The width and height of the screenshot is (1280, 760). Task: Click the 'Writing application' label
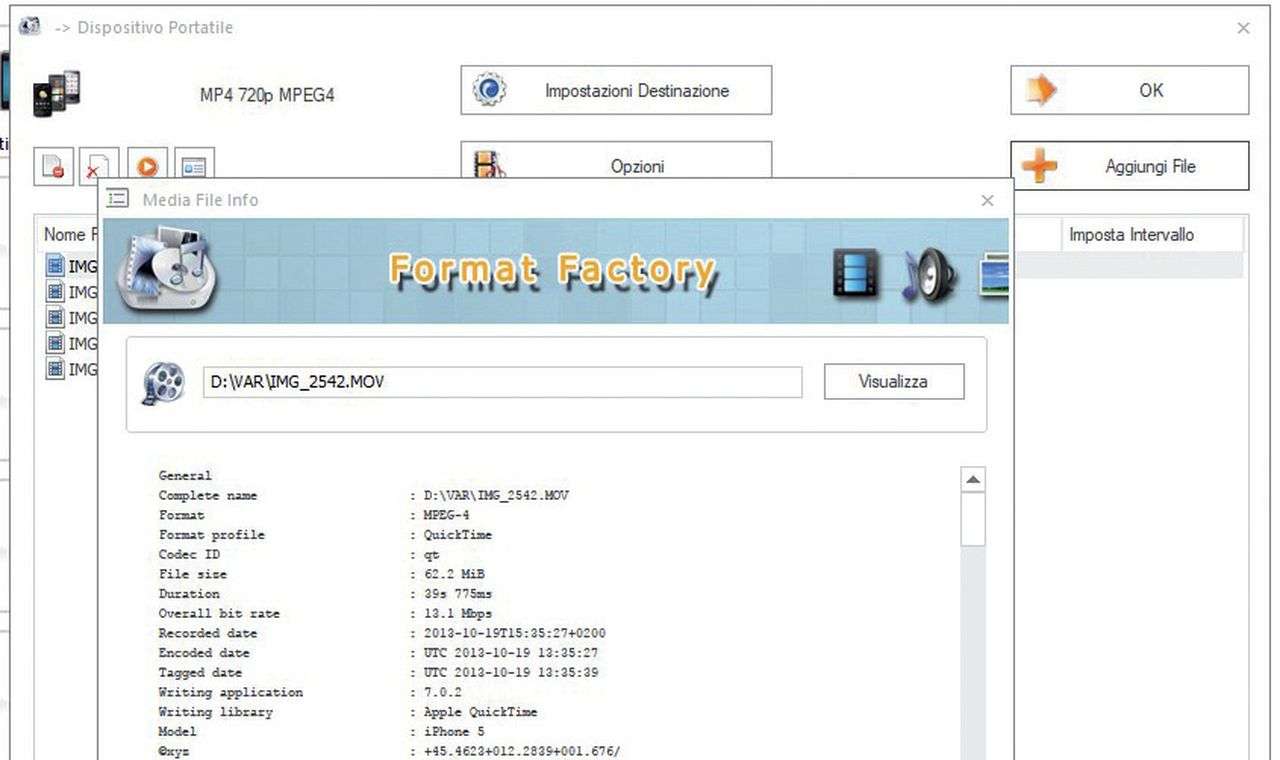coord(231,692)
